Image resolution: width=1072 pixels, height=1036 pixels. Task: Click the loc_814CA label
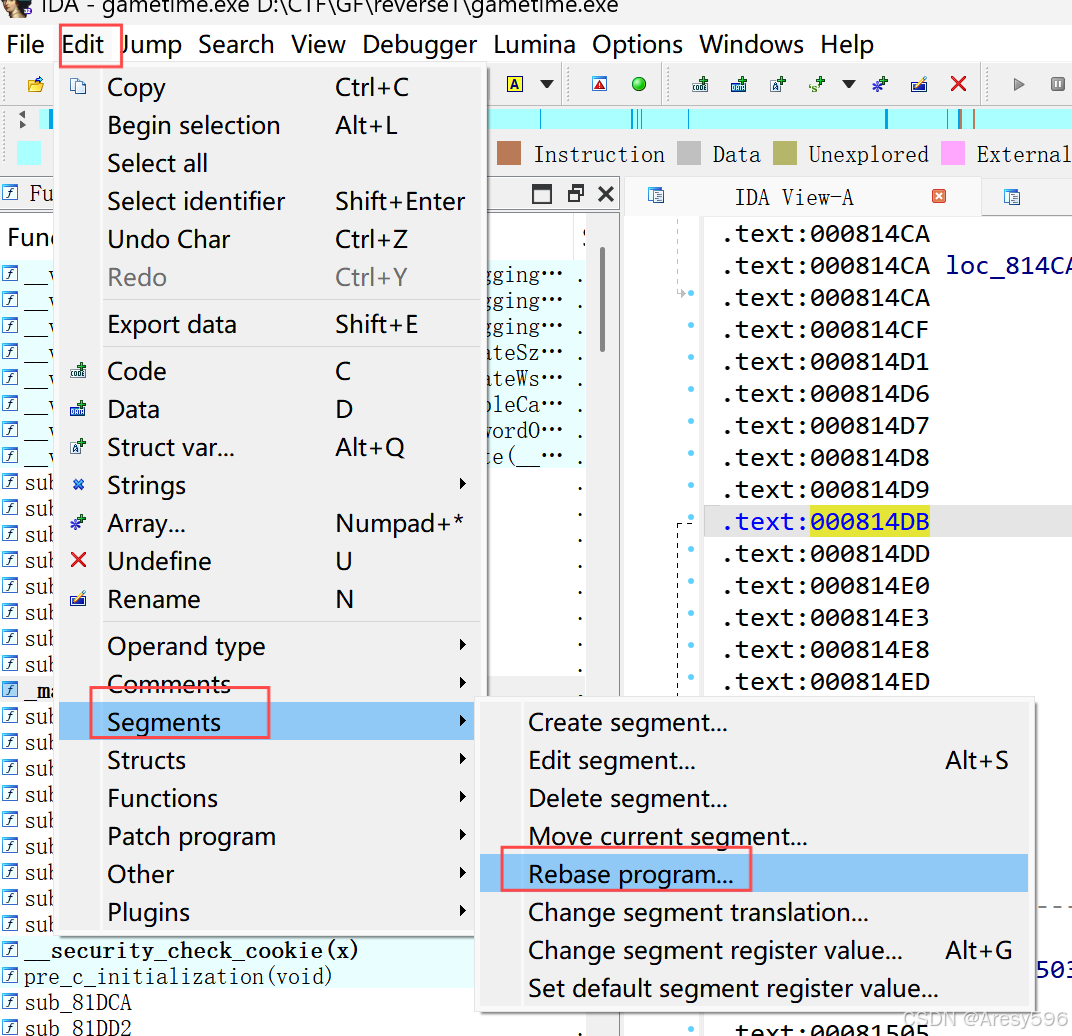click(1008, 265)
